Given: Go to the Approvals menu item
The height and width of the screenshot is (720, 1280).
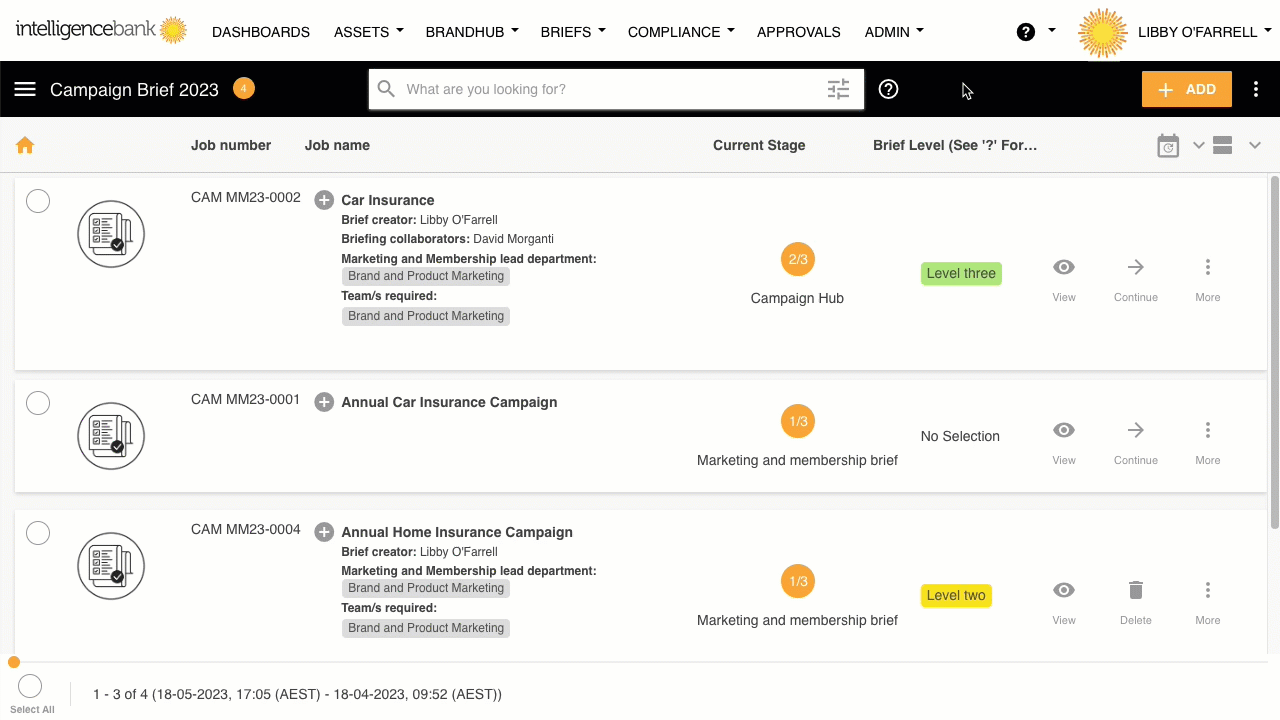Looking at the screenshot, I should [798, 32].
